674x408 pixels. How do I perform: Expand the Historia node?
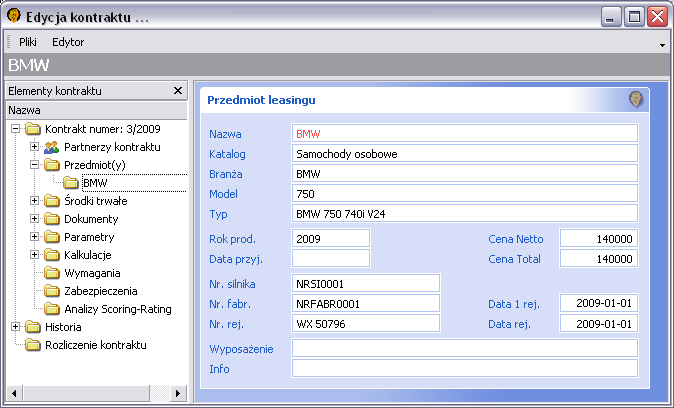(15, 327)
